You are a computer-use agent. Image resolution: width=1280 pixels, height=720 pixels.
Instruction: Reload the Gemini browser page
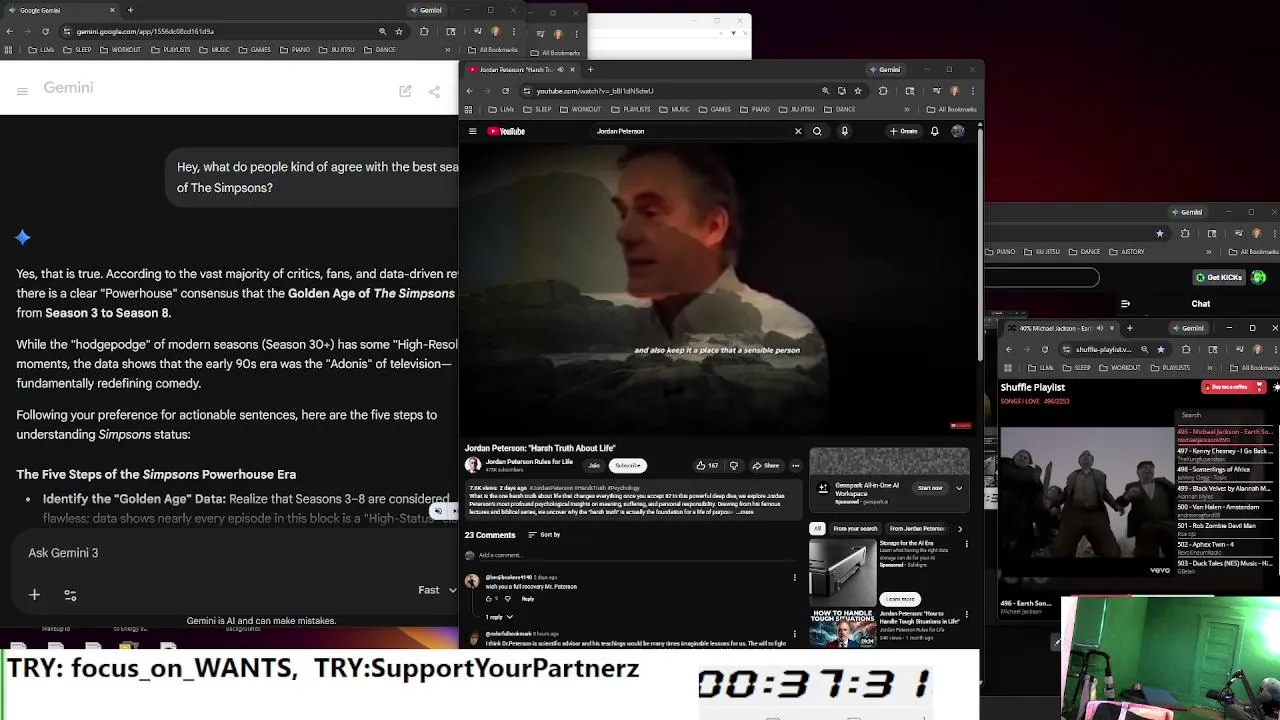tap(45, 31)
